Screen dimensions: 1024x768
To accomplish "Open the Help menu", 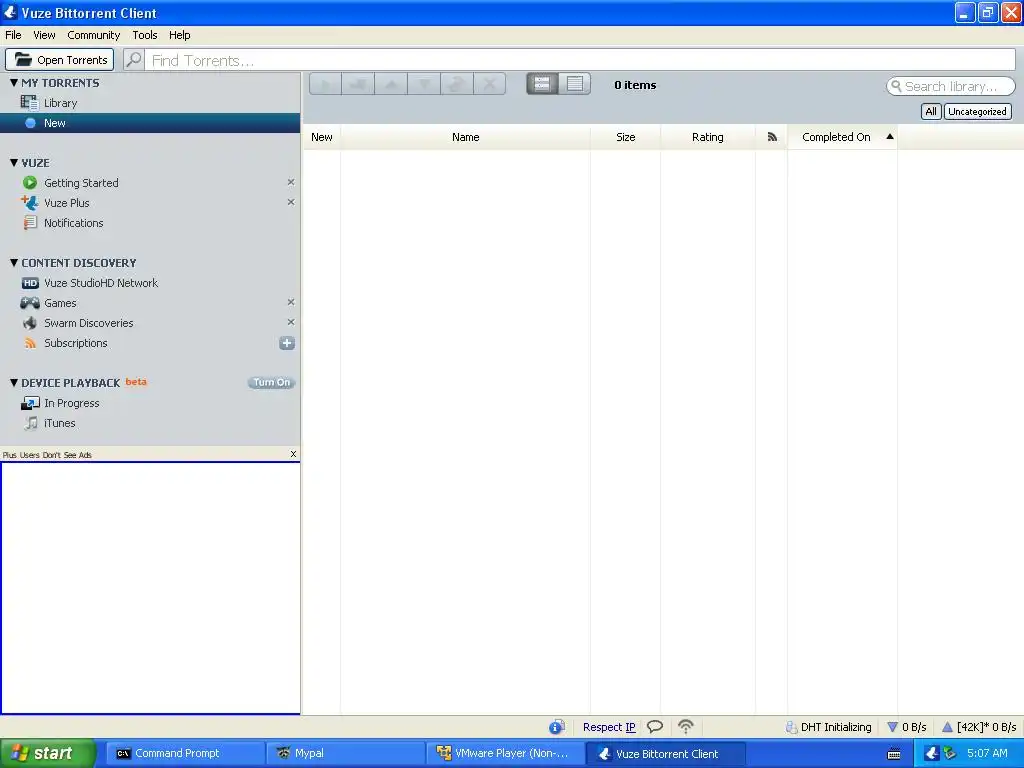I will [180, 35].
